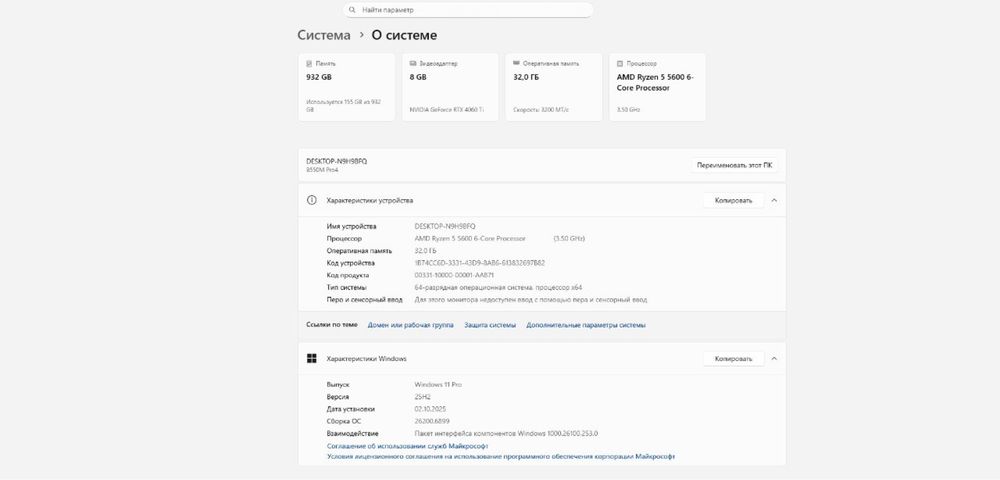Open the Дополнительные параметры системы link
The width and height of the screenshot is (1000, 480).
[x=586, y=325]
